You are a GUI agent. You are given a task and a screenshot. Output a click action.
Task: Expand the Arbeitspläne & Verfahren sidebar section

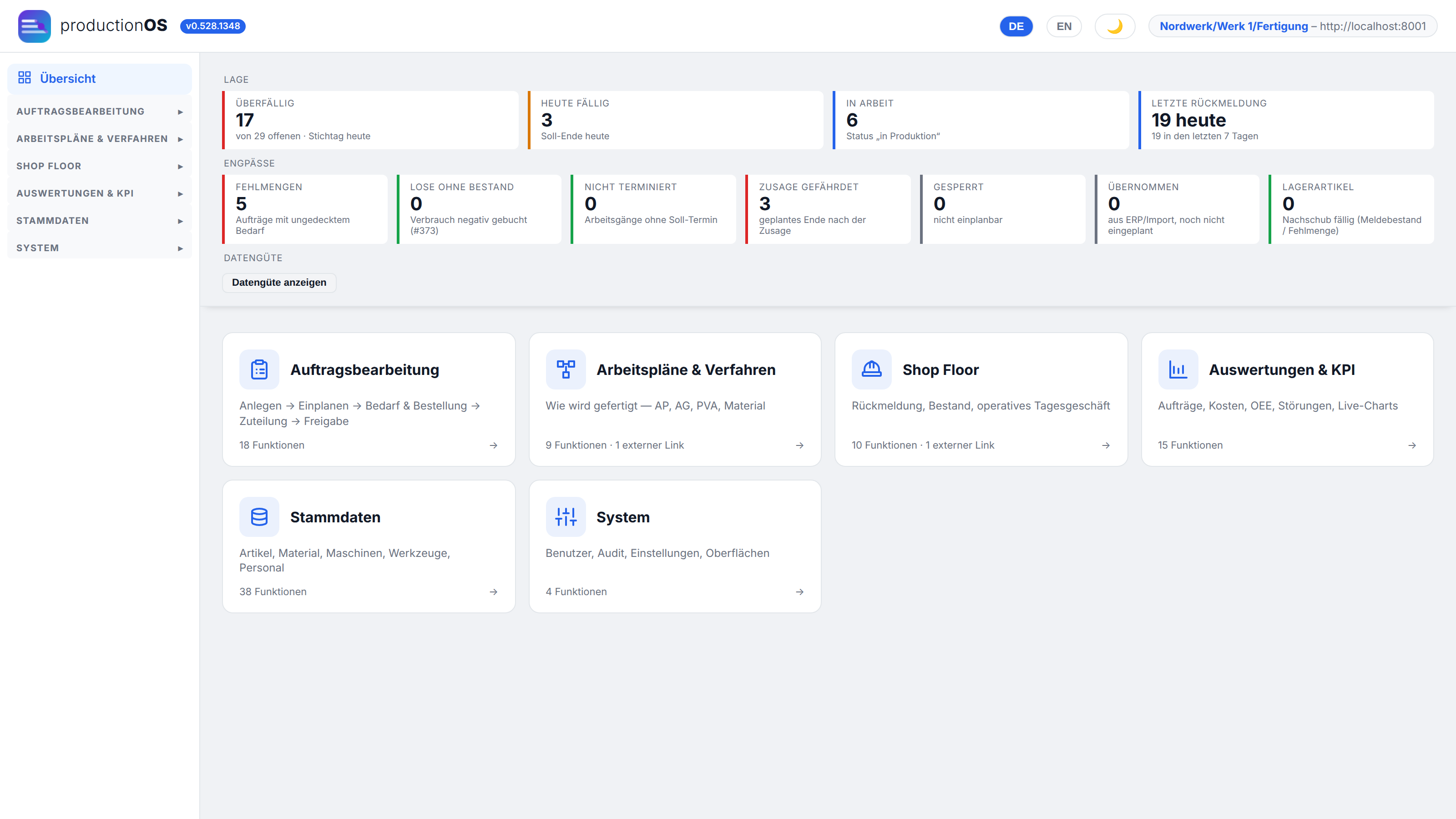pyautogui.click(x=100, y=138)
